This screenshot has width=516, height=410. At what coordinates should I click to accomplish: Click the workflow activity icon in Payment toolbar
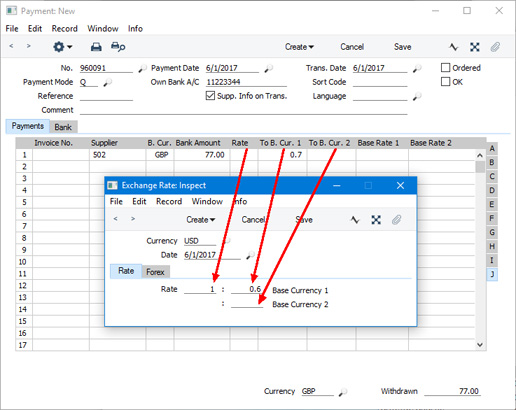pos(453,47)
